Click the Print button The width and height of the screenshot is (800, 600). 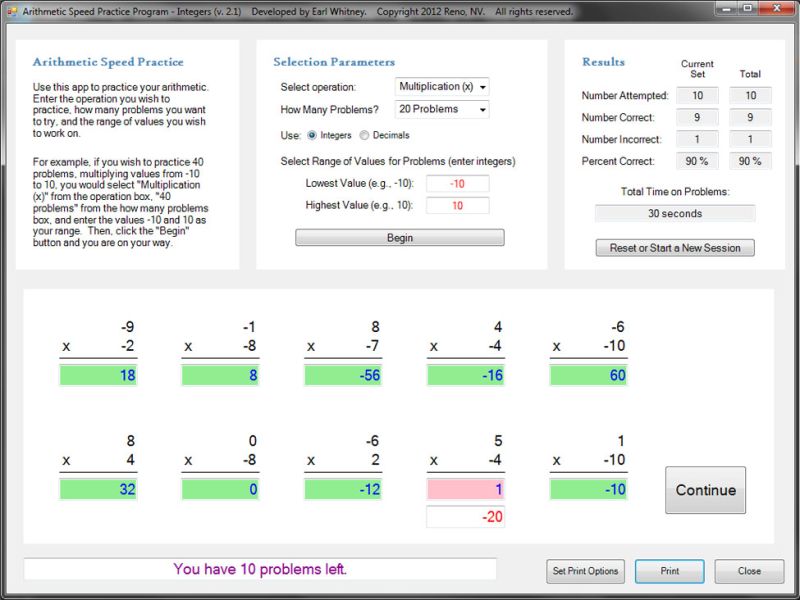coord(670,571)
